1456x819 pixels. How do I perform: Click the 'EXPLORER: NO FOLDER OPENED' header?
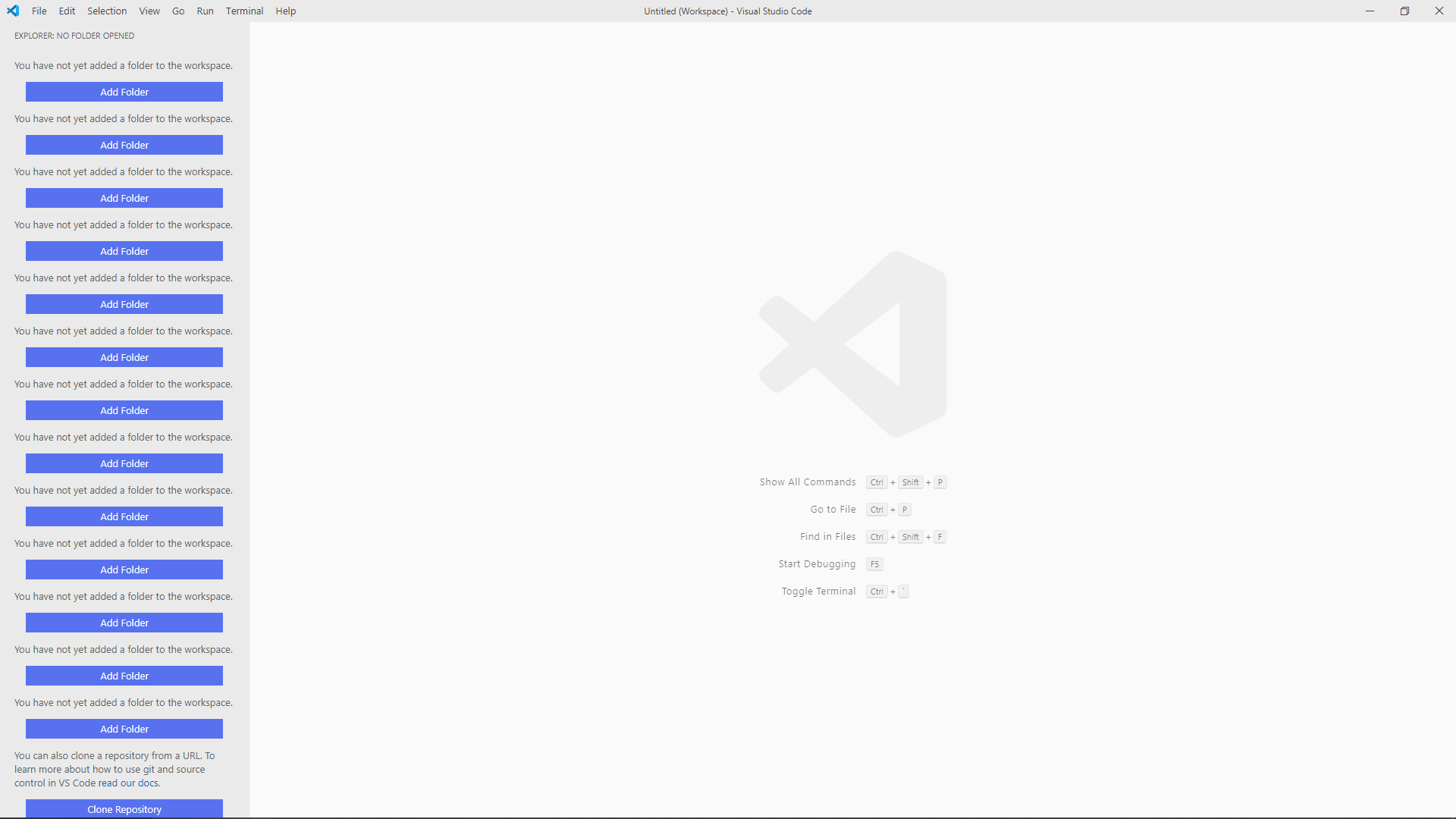(x=74, y=35)
